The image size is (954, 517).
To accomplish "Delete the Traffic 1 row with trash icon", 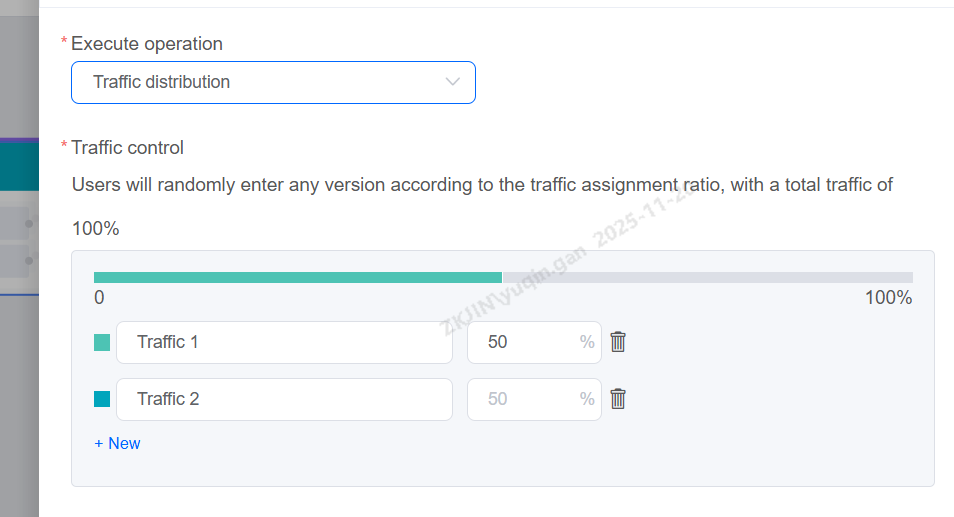I will pos(618,342).
